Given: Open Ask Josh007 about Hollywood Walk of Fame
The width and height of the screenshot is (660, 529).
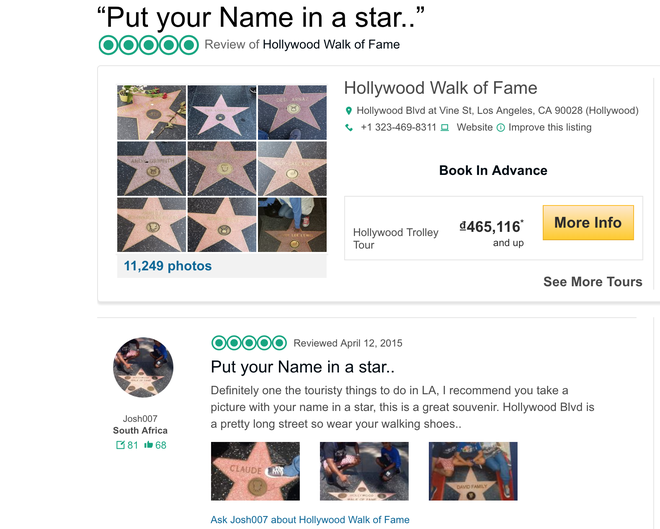Looking at the screenshot, I should point(310,520).
